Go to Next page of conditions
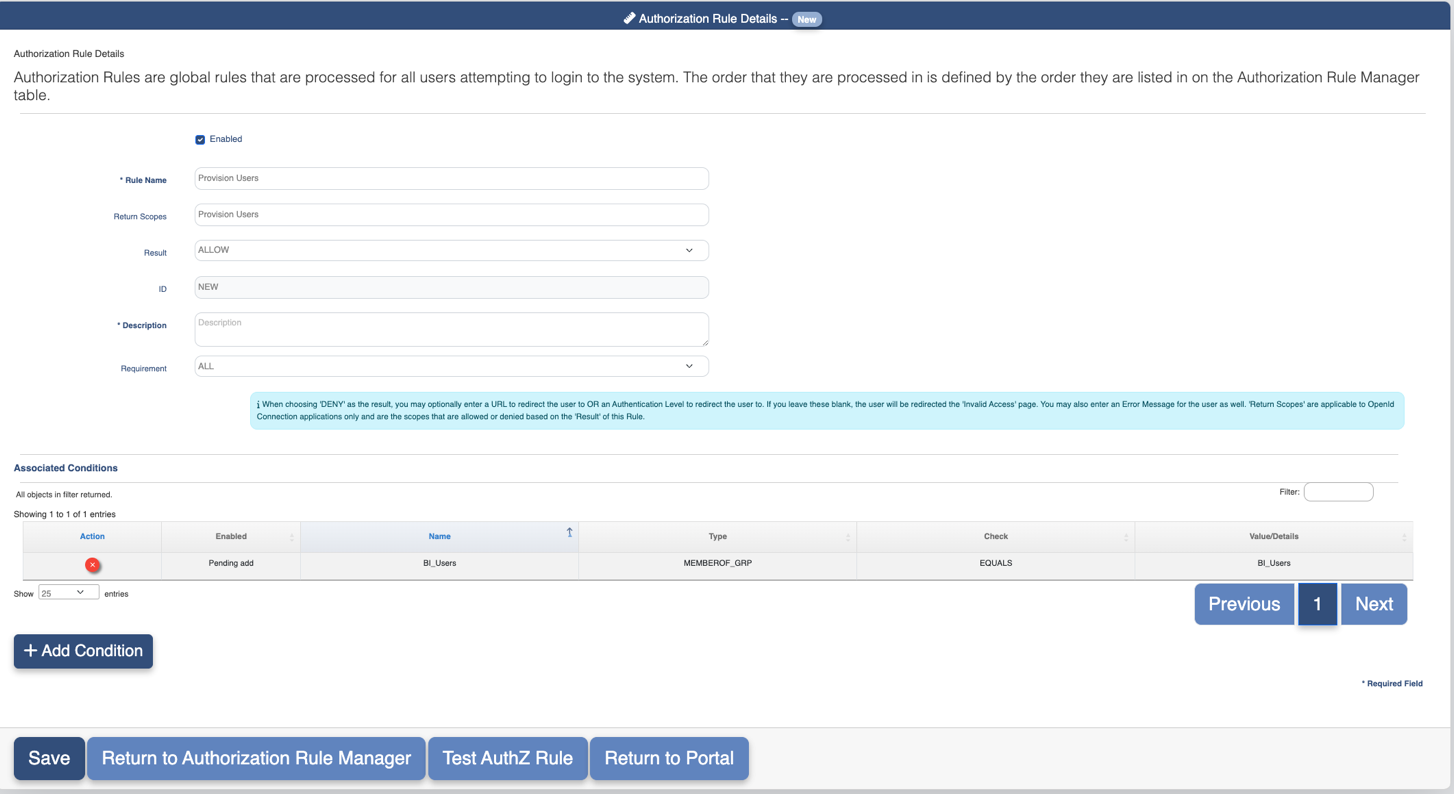Image resolution: width=1454 pixels, height=794 pixels. pyautogui.click(x=1374, y=604)
